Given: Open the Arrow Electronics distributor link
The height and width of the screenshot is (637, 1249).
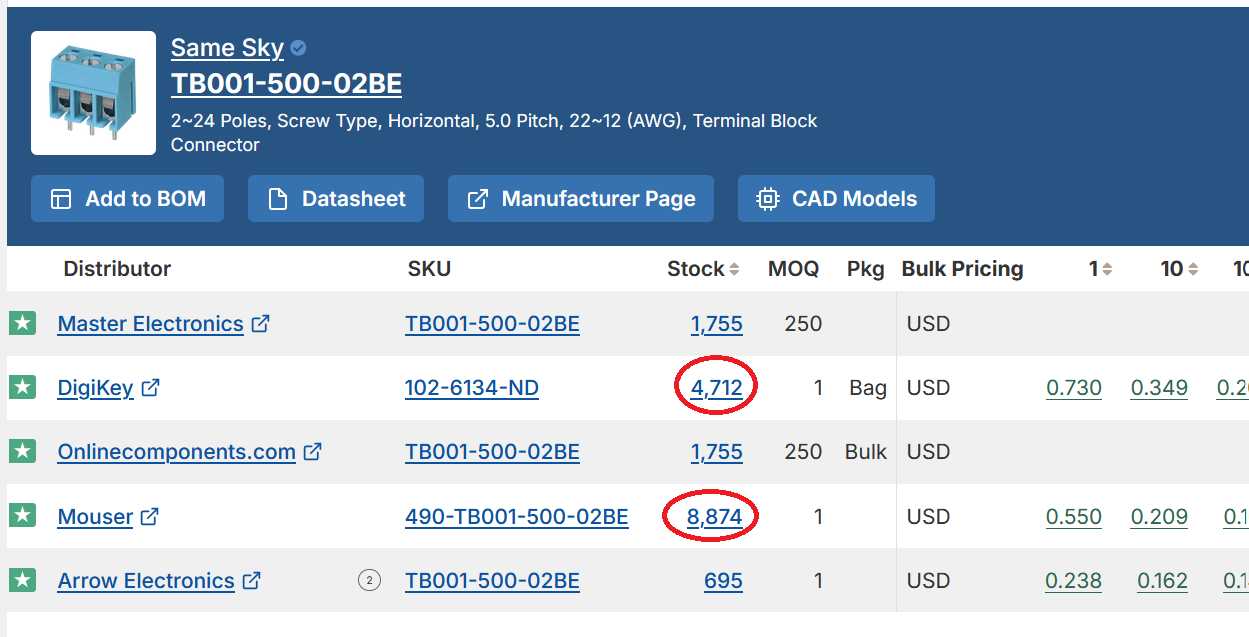Looking at the screenshot, I should pyautogui.click(x=146, y=581).
